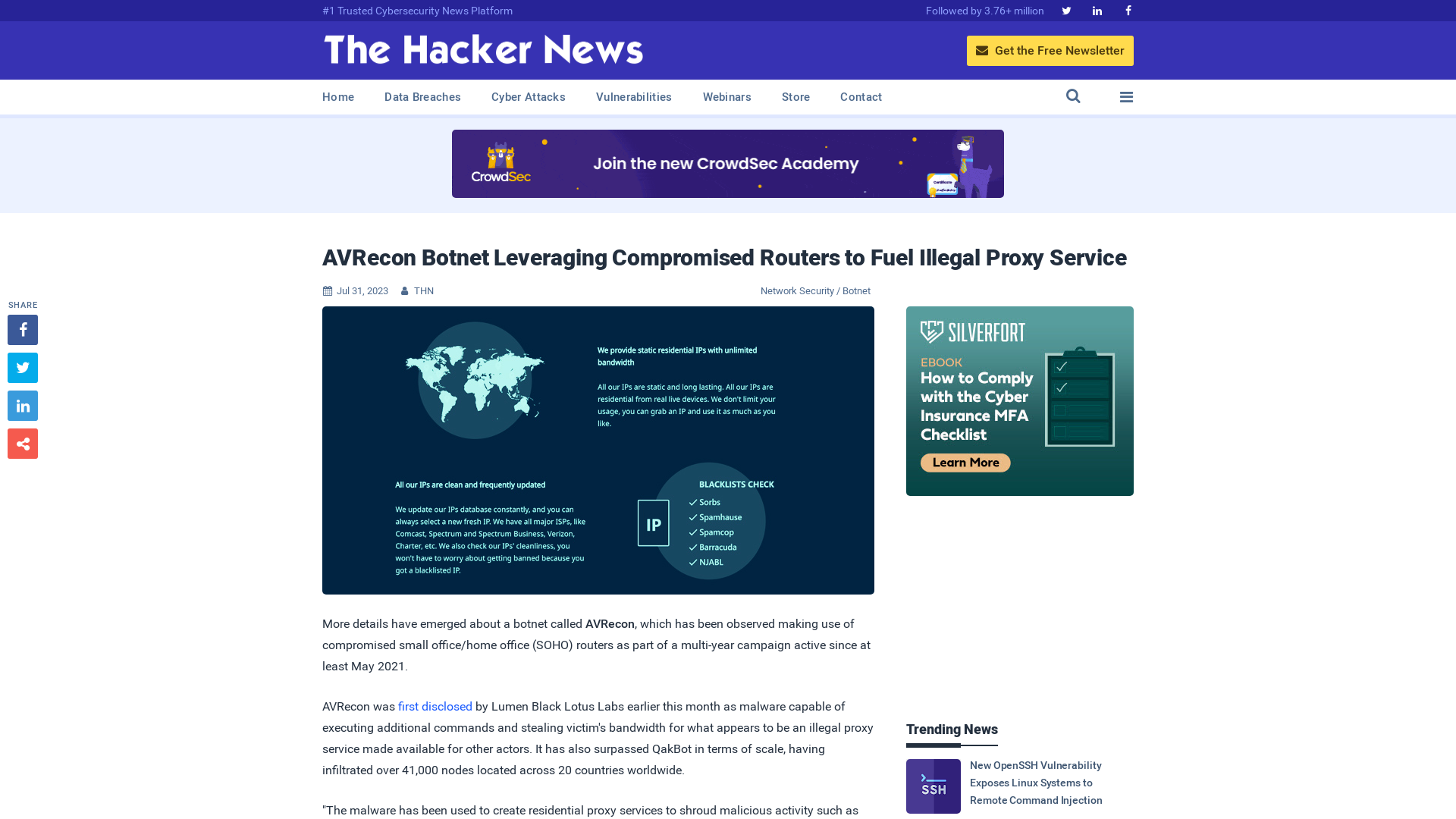
Task: Click the Twitter follow icon in header
Action: (1066, 10)
